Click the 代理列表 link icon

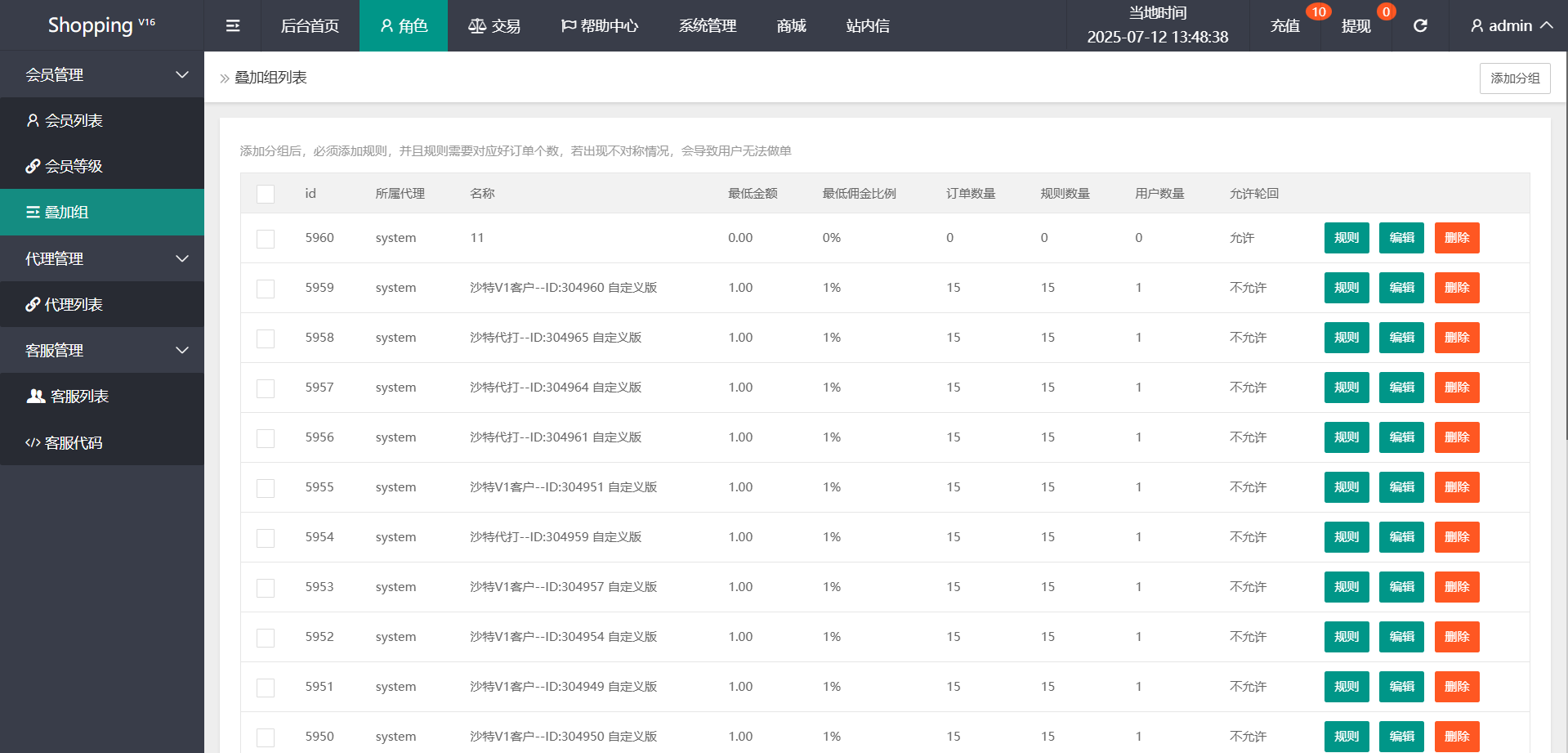tap(33, 304)
